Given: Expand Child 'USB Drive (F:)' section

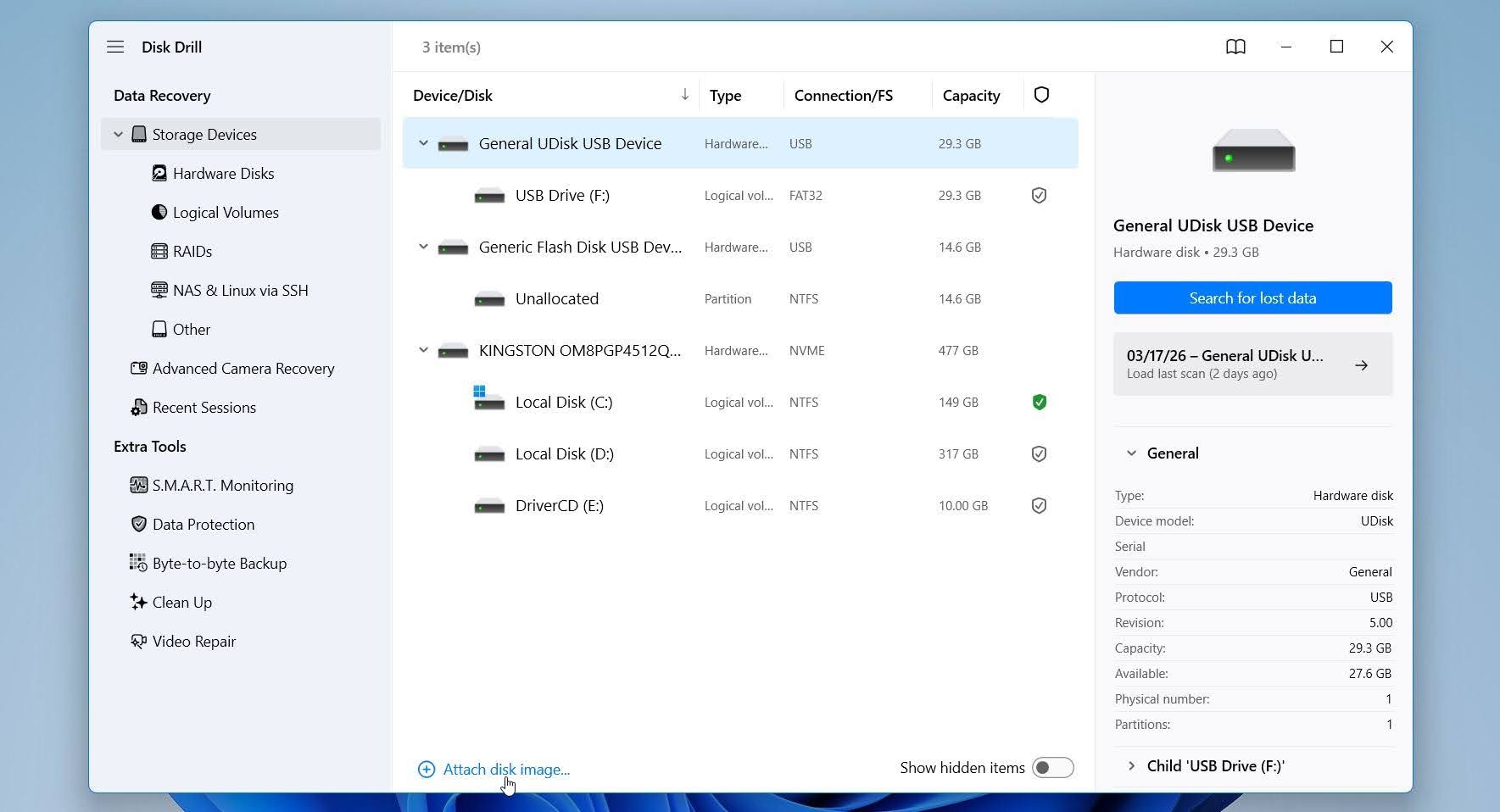Looking at the screenshot, I should click(1131, 766).
